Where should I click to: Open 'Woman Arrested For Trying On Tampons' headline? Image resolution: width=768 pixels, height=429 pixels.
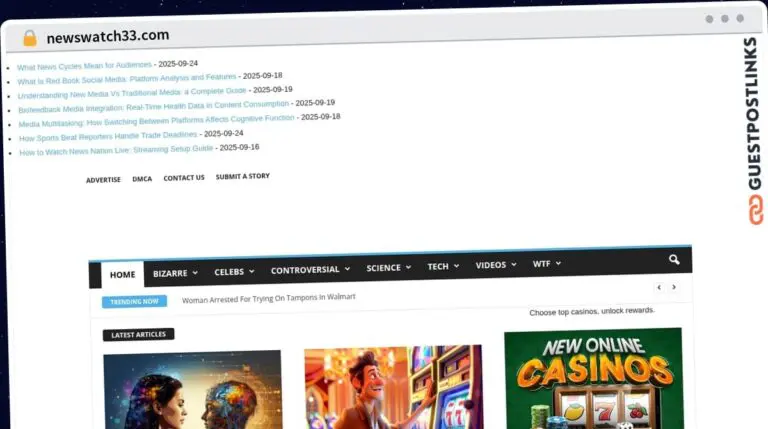[268, 298]
